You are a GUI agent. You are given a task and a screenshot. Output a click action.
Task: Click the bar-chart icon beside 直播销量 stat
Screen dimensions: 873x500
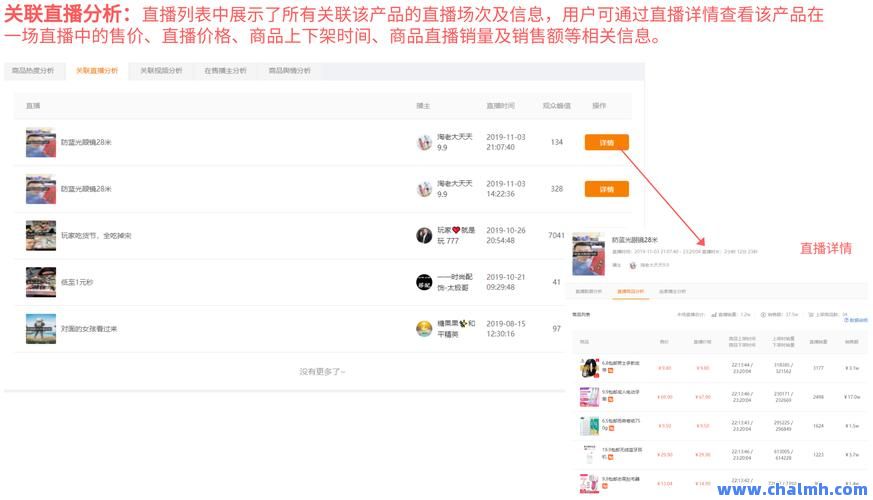pos(714,315)
